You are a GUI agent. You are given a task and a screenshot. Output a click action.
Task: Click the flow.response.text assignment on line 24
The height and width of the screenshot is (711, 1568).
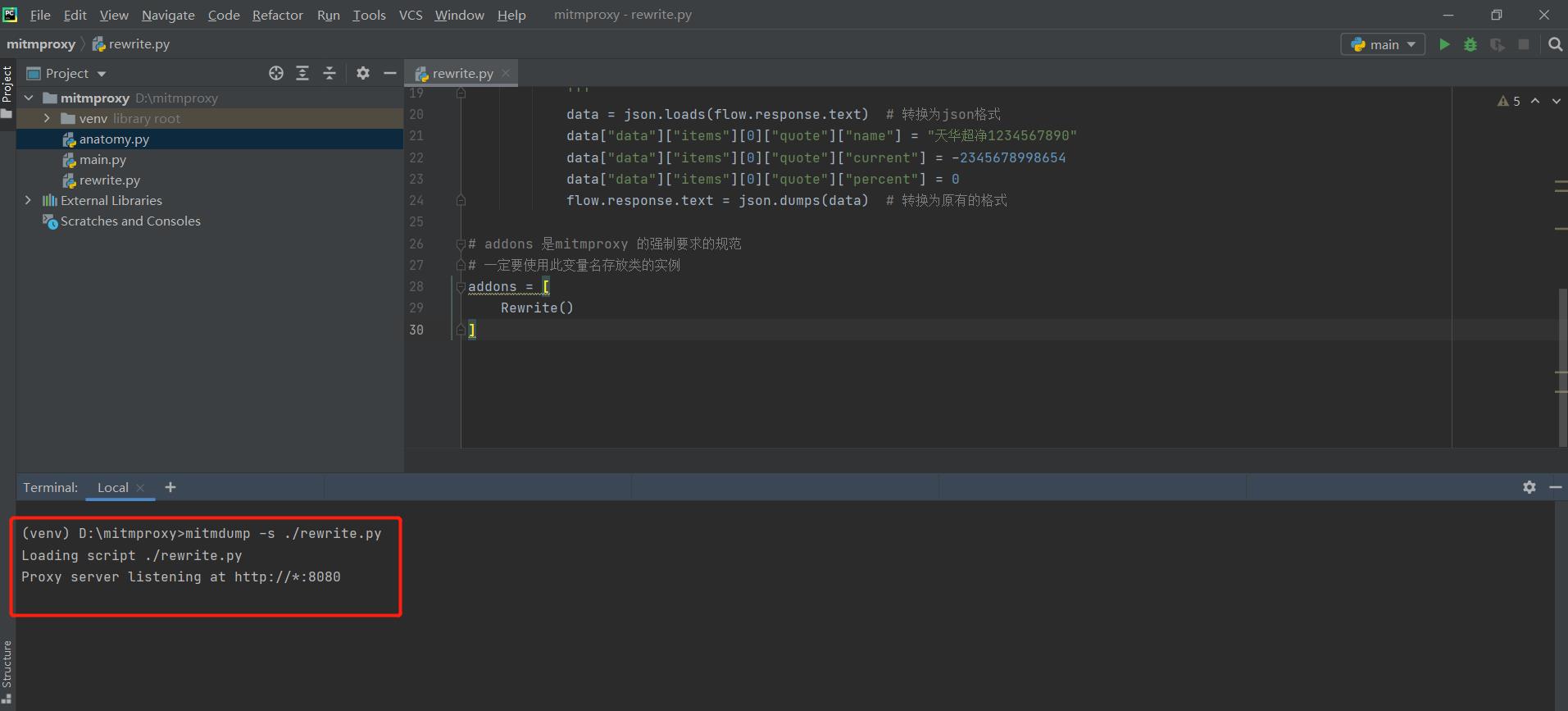click(x=717, y=200)
